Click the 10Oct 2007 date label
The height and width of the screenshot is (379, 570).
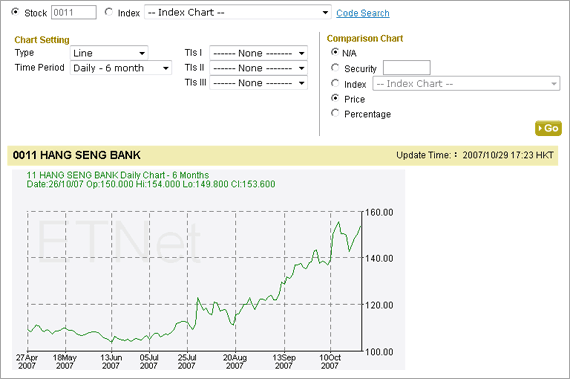[330, 362]
